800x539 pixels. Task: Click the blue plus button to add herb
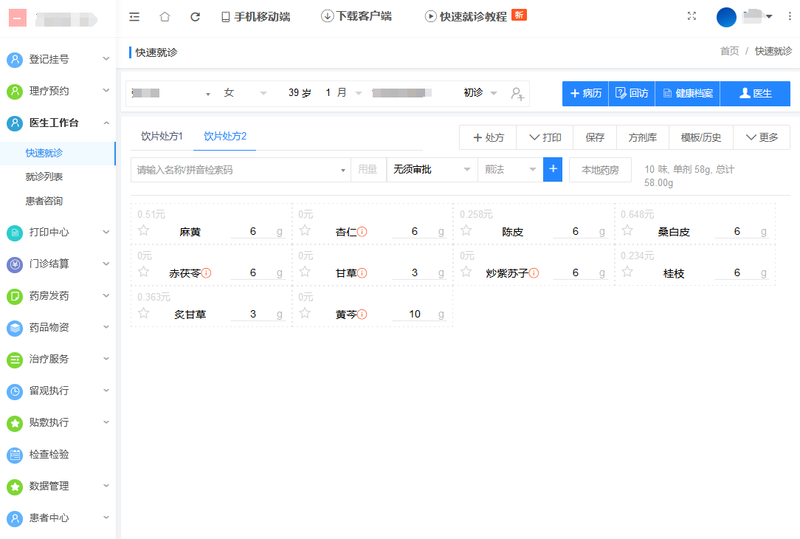coord(553,169)
